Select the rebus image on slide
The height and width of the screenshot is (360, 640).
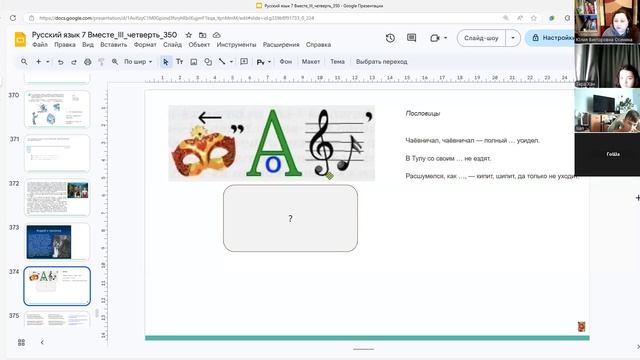click(271, 143)
